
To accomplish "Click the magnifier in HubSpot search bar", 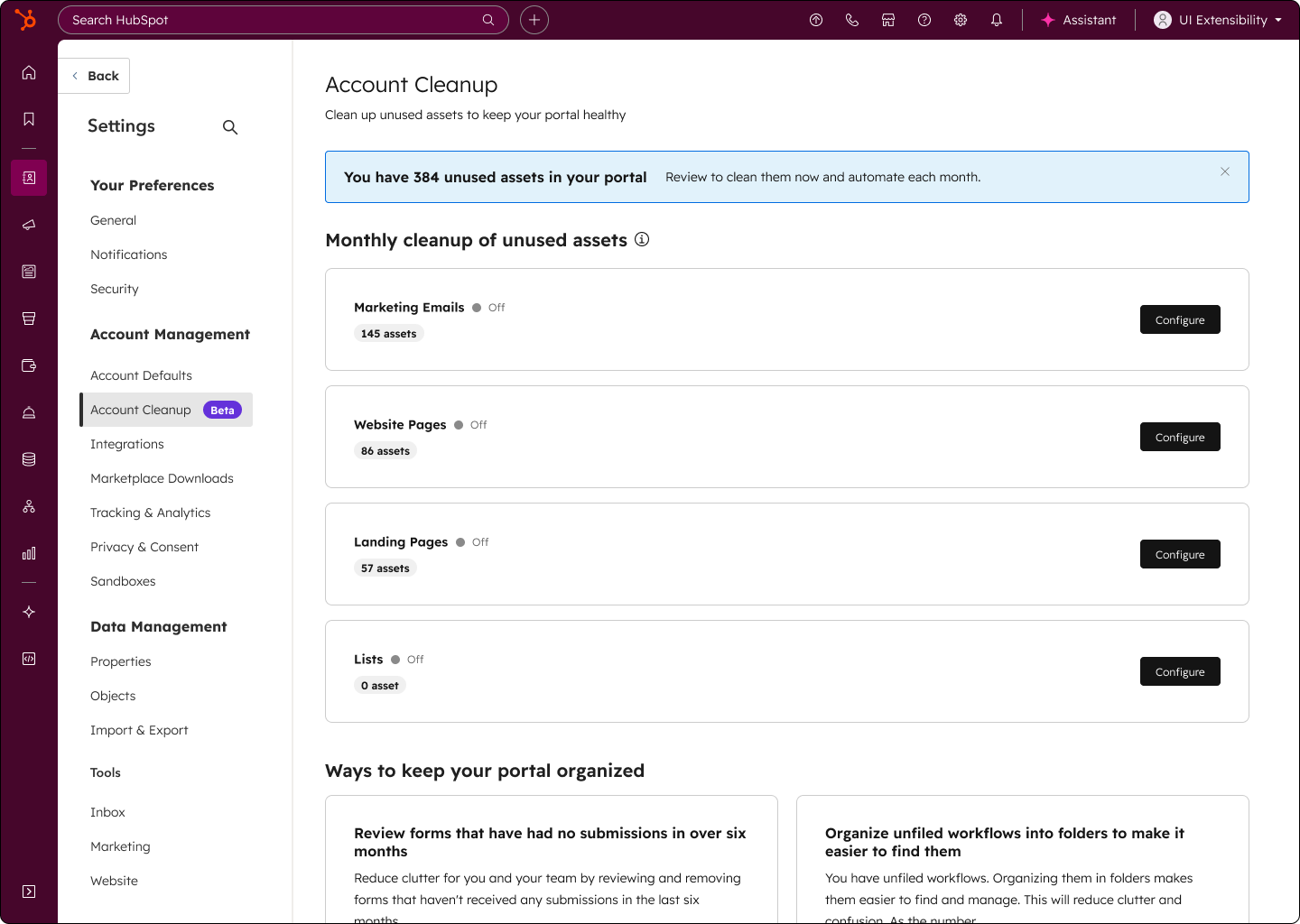I will [x=488, y=20].
